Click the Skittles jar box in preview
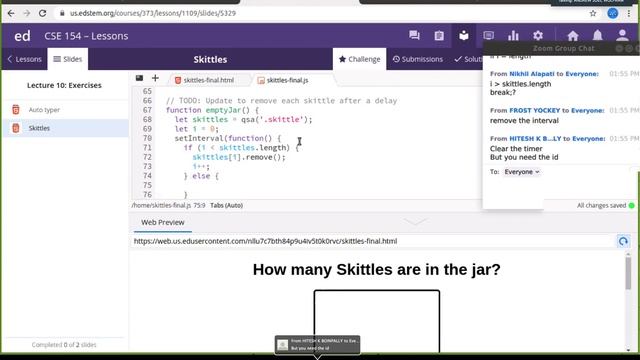The height and width of the screenshot is (360, 640). pyautogui.click(x=377, y=321)
